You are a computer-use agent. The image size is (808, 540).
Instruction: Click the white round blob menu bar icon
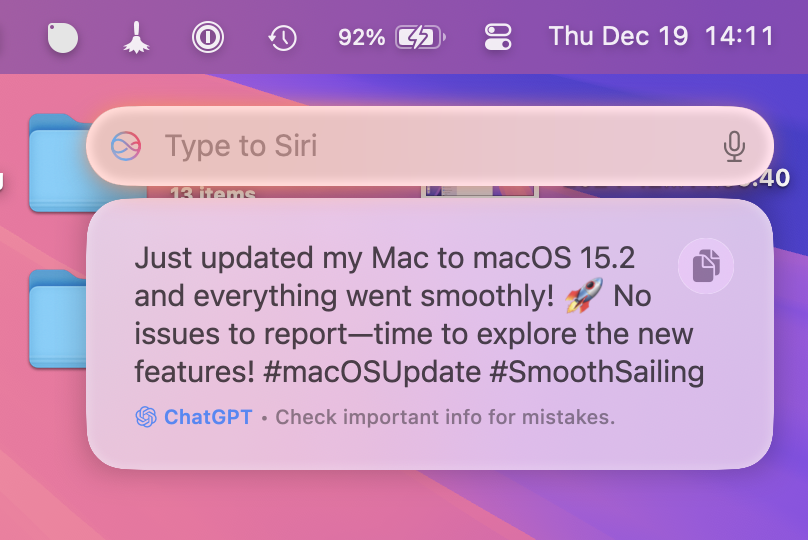click(63, 38)
